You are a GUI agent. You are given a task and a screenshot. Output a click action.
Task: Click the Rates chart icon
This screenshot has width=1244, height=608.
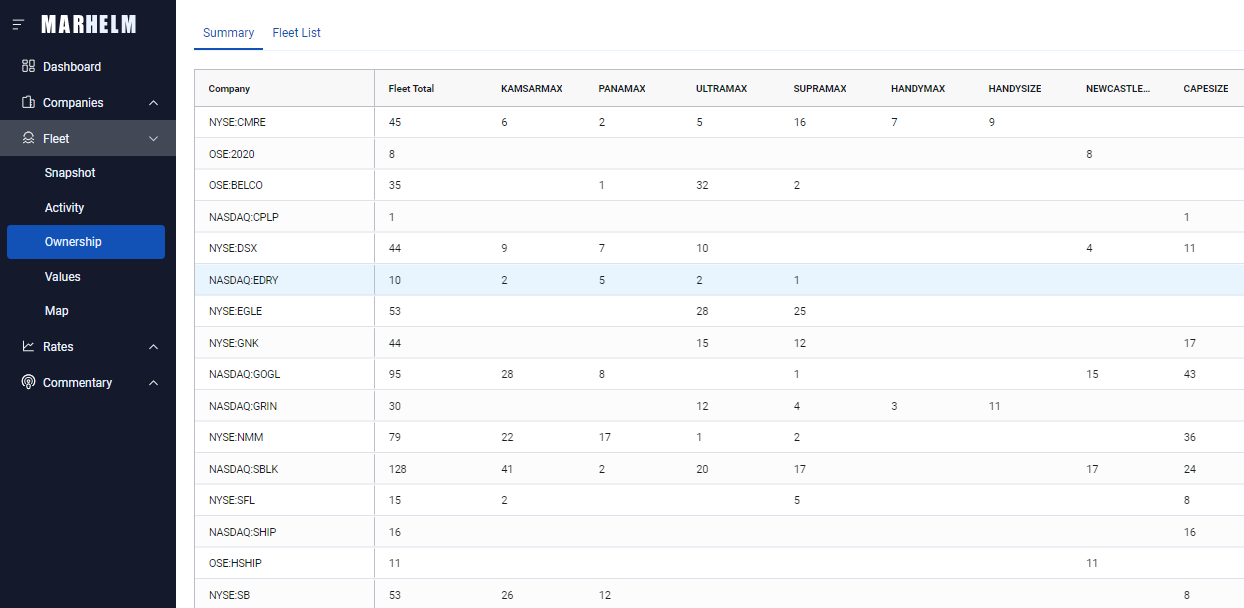pos(28,346)
